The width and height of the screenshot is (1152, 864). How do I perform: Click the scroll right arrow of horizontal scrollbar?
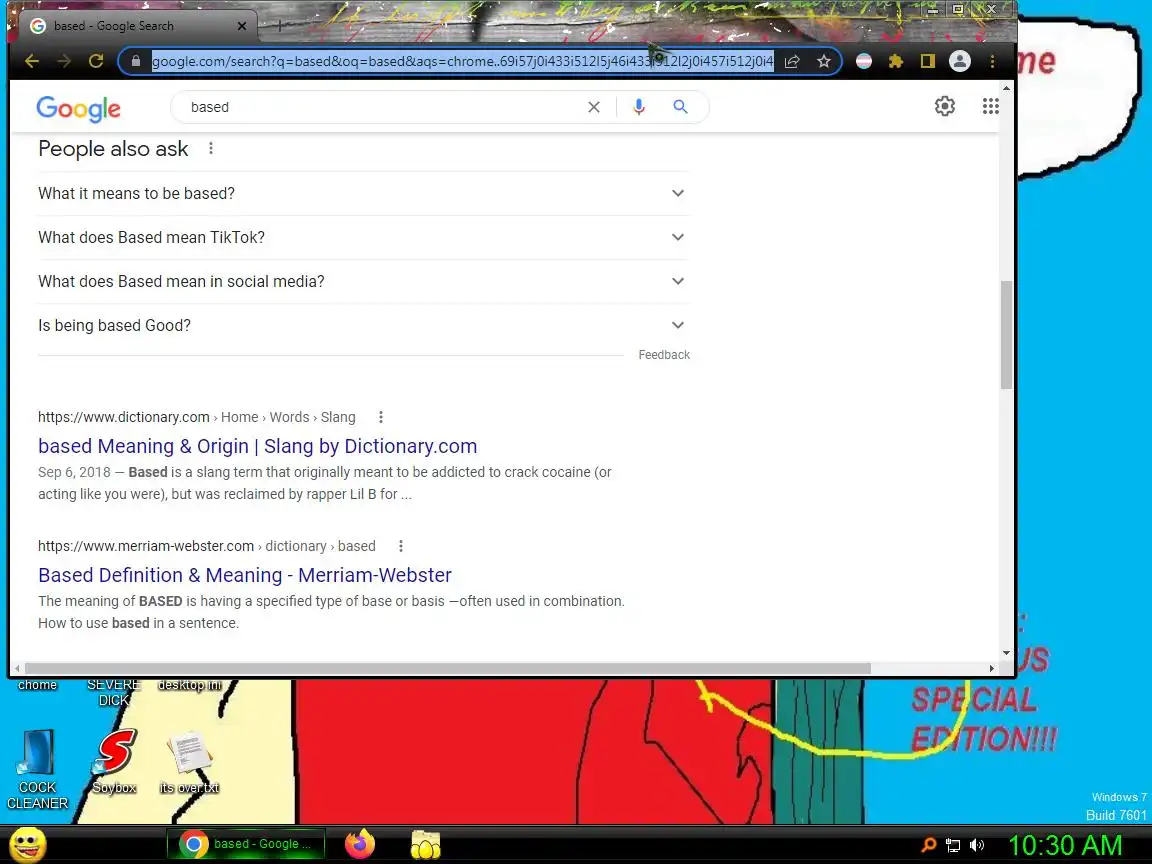coord(992,669)
